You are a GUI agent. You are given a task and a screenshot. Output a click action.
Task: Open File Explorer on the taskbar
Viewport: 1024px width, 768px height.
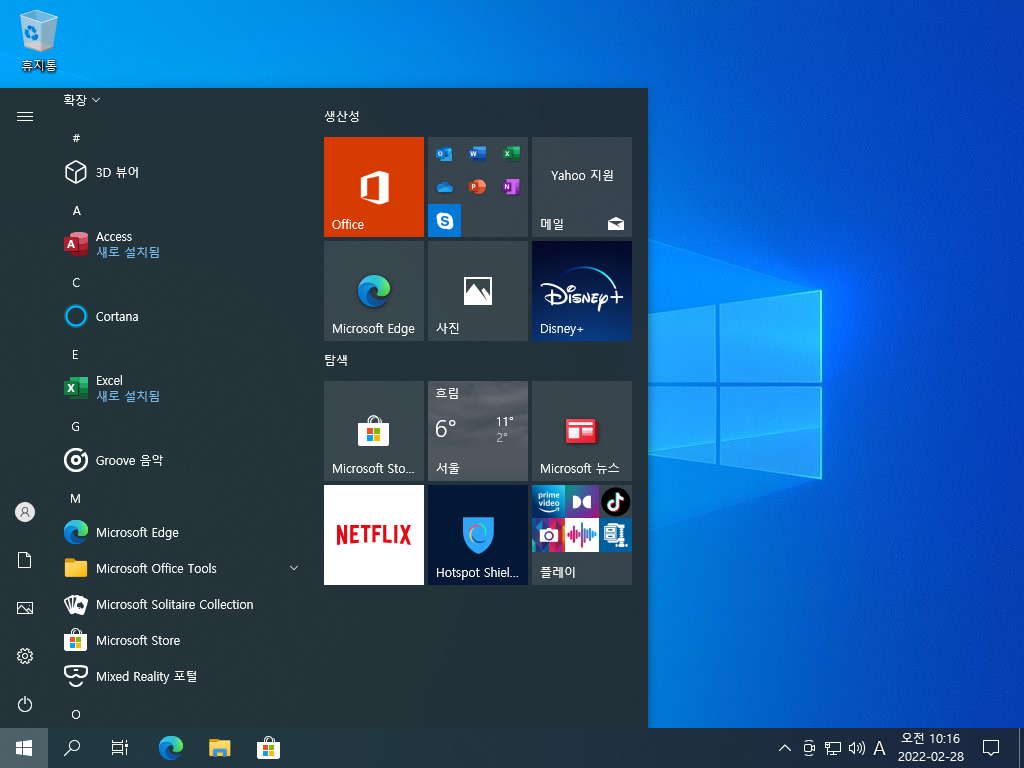tap(219, 748)
